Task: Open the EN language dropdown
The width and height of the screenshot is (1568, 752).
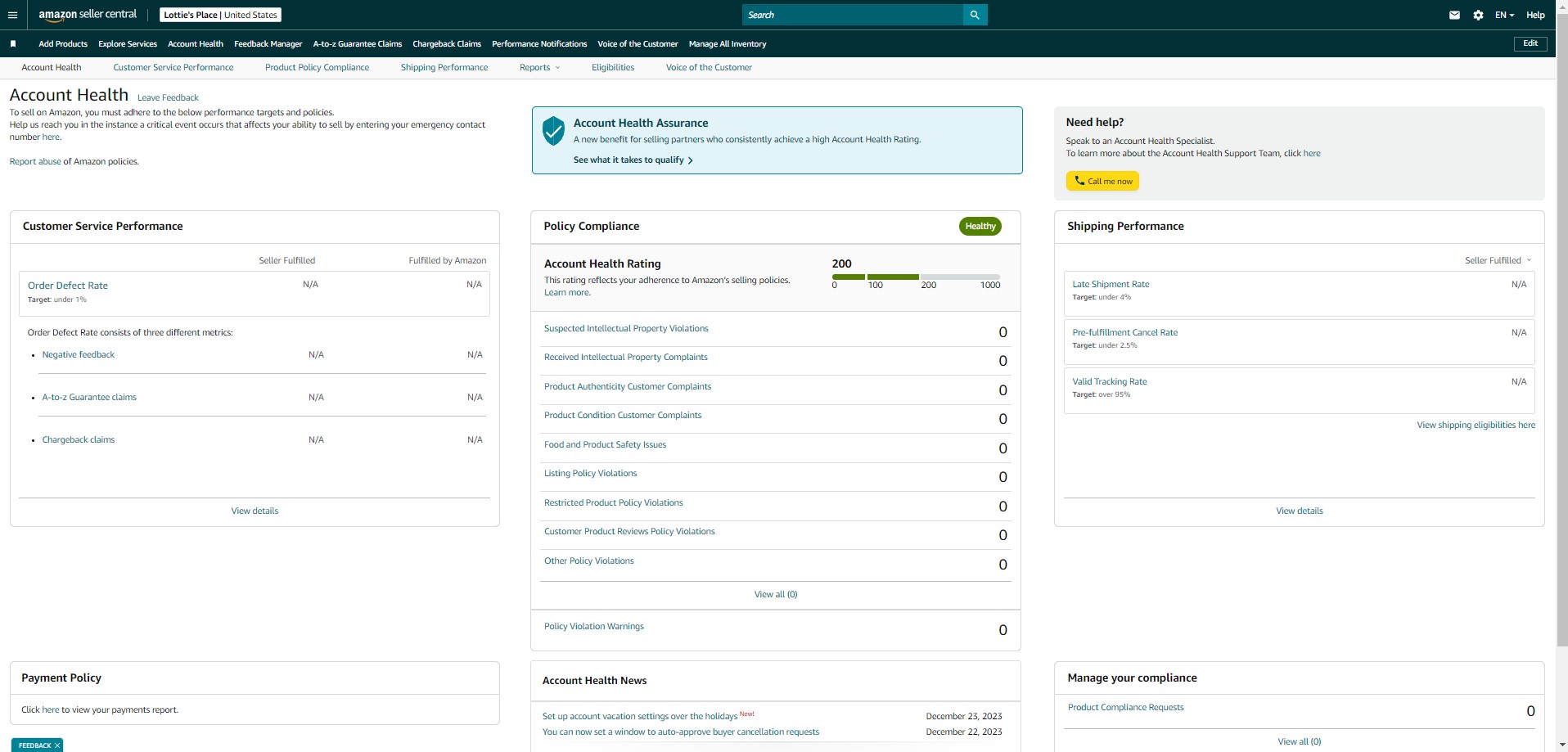Action: tap(1504, 15)
